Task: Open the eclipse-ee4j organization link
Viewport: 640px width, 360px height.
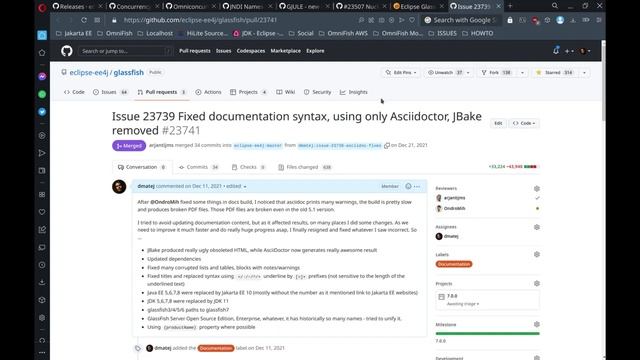Action: [89, 72]
